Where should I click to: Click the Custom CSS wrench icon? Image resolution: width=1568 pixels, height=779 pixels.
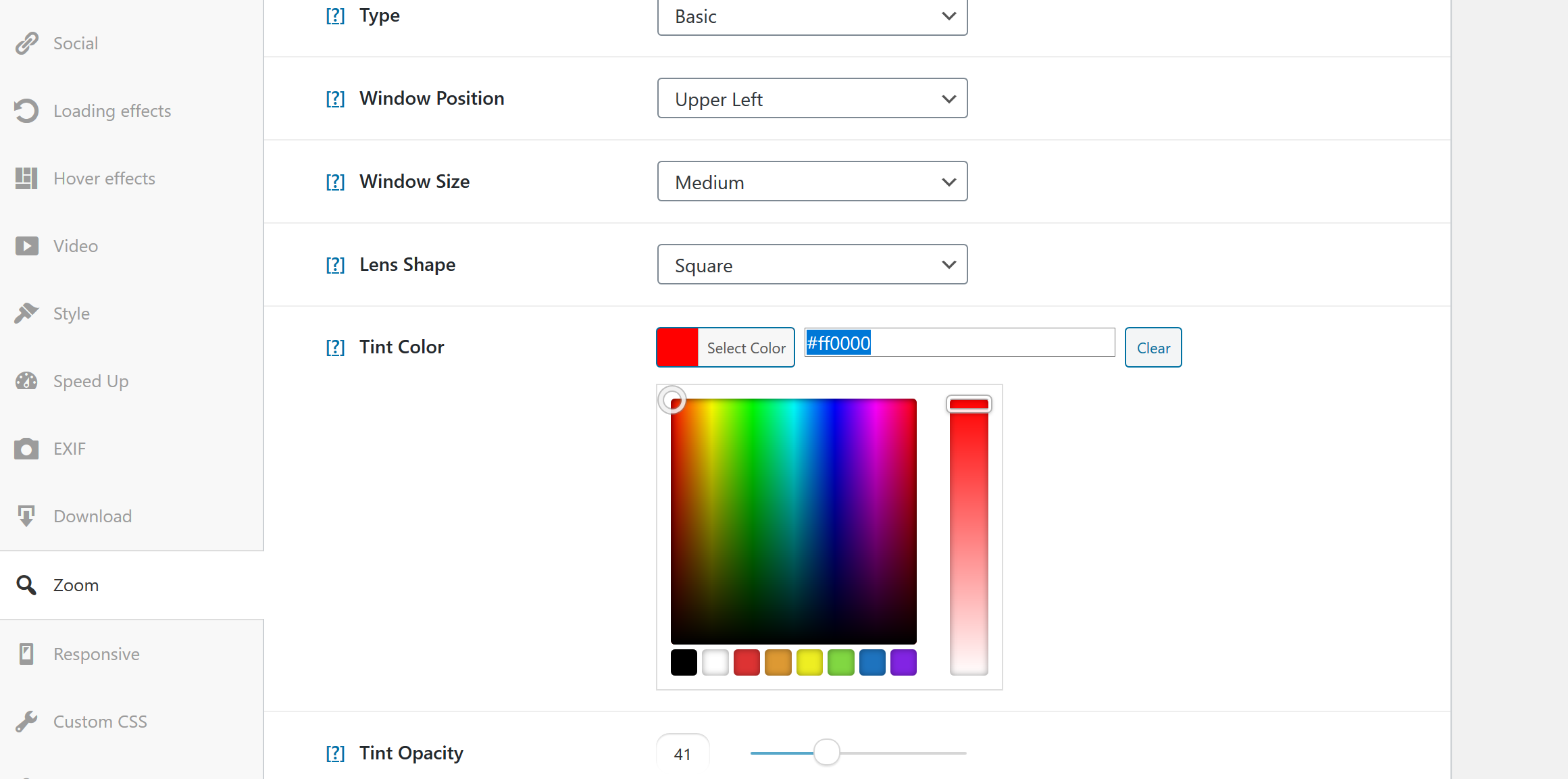[x=26, y=722]
